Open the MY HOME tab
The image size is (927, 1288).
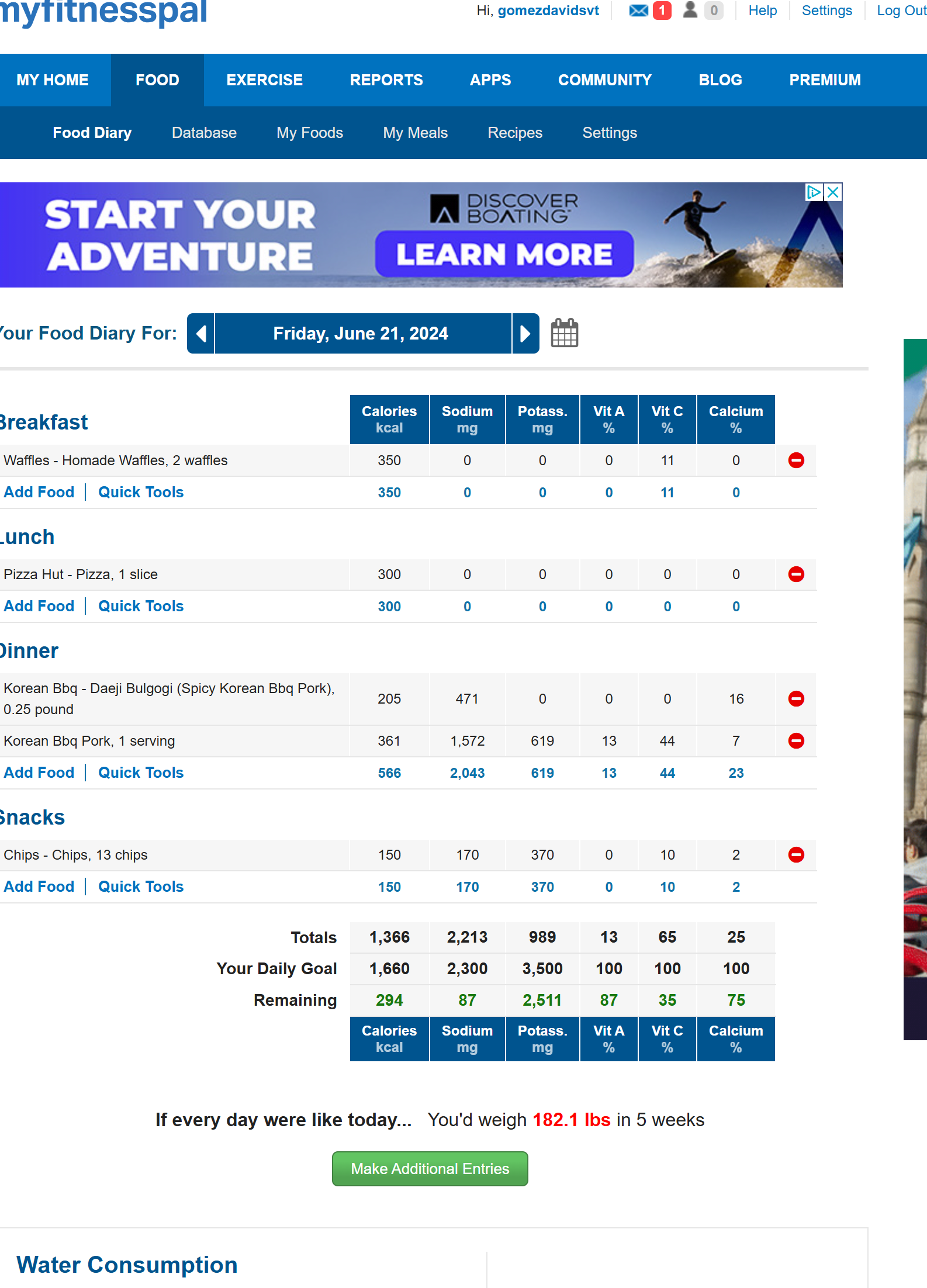click(x=53, y=80)
